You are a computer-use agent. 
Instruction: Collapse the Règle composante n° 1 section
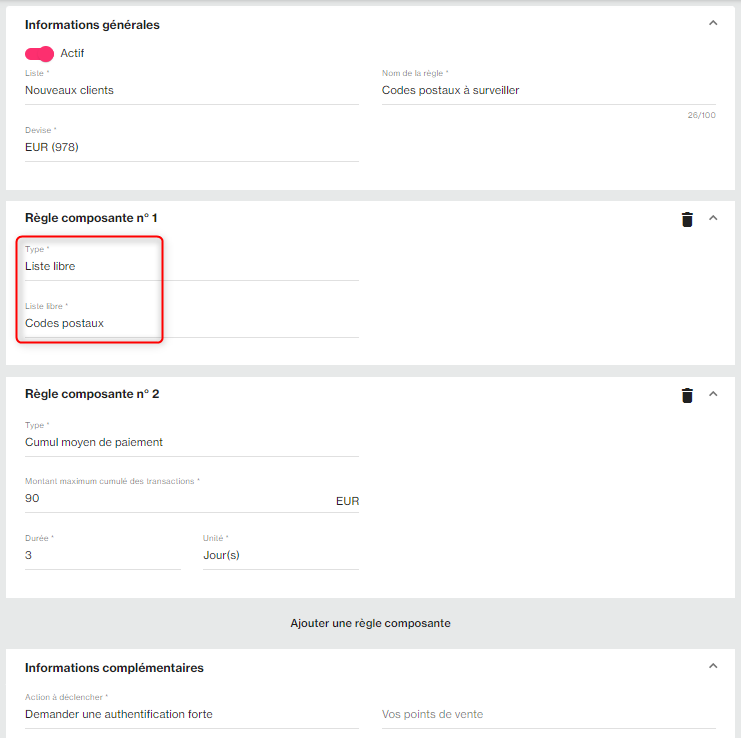[x=713, y=218]
